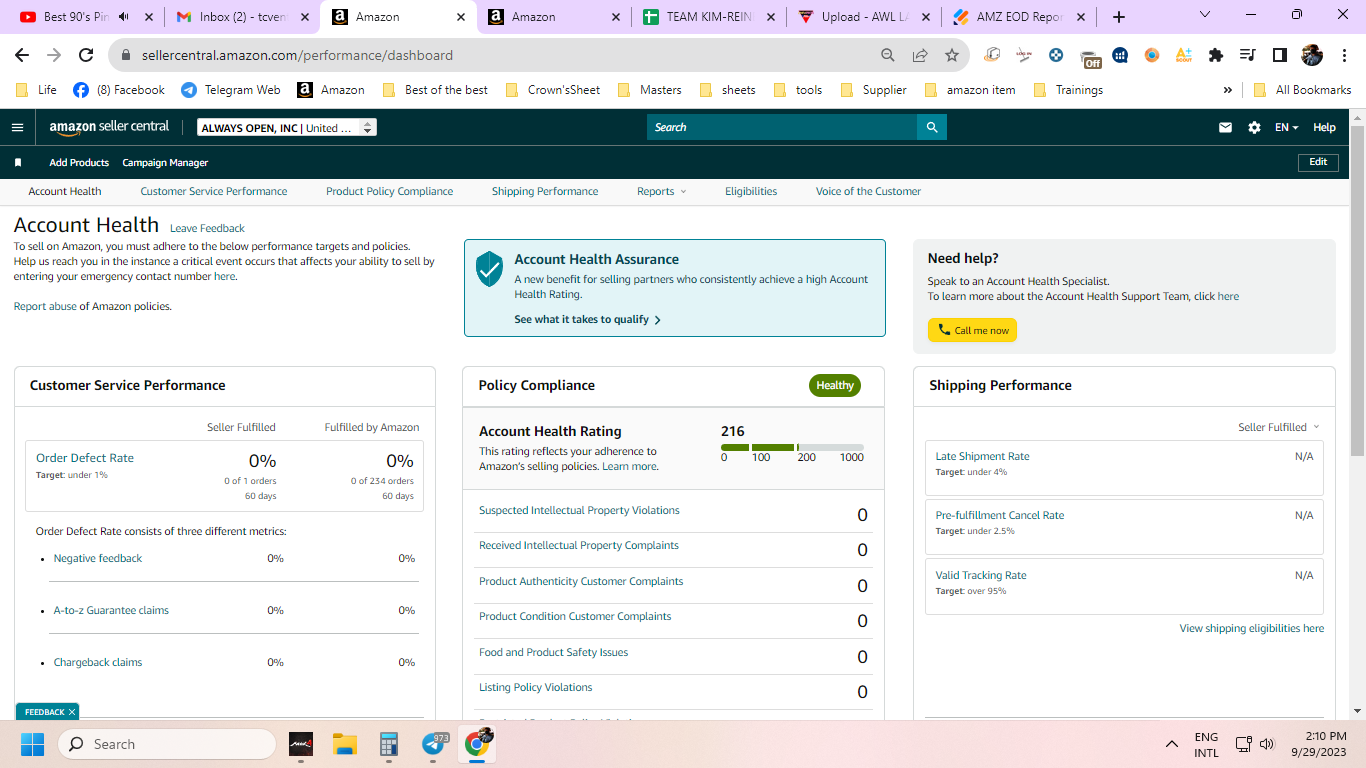Toggle the browser side panel icon
The height and width of the screenshot is (768, 1366).
(x=1279, y=55)
